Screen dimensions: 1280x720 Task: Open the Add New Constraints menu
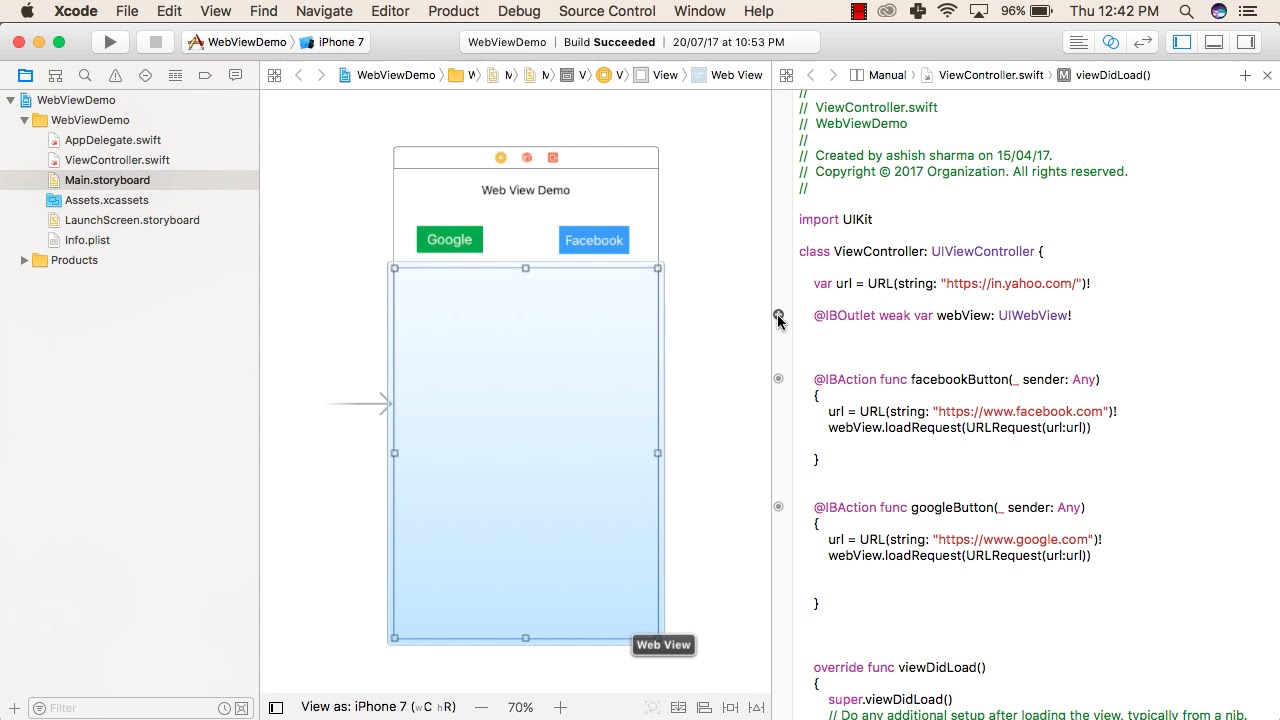[730, 707]
